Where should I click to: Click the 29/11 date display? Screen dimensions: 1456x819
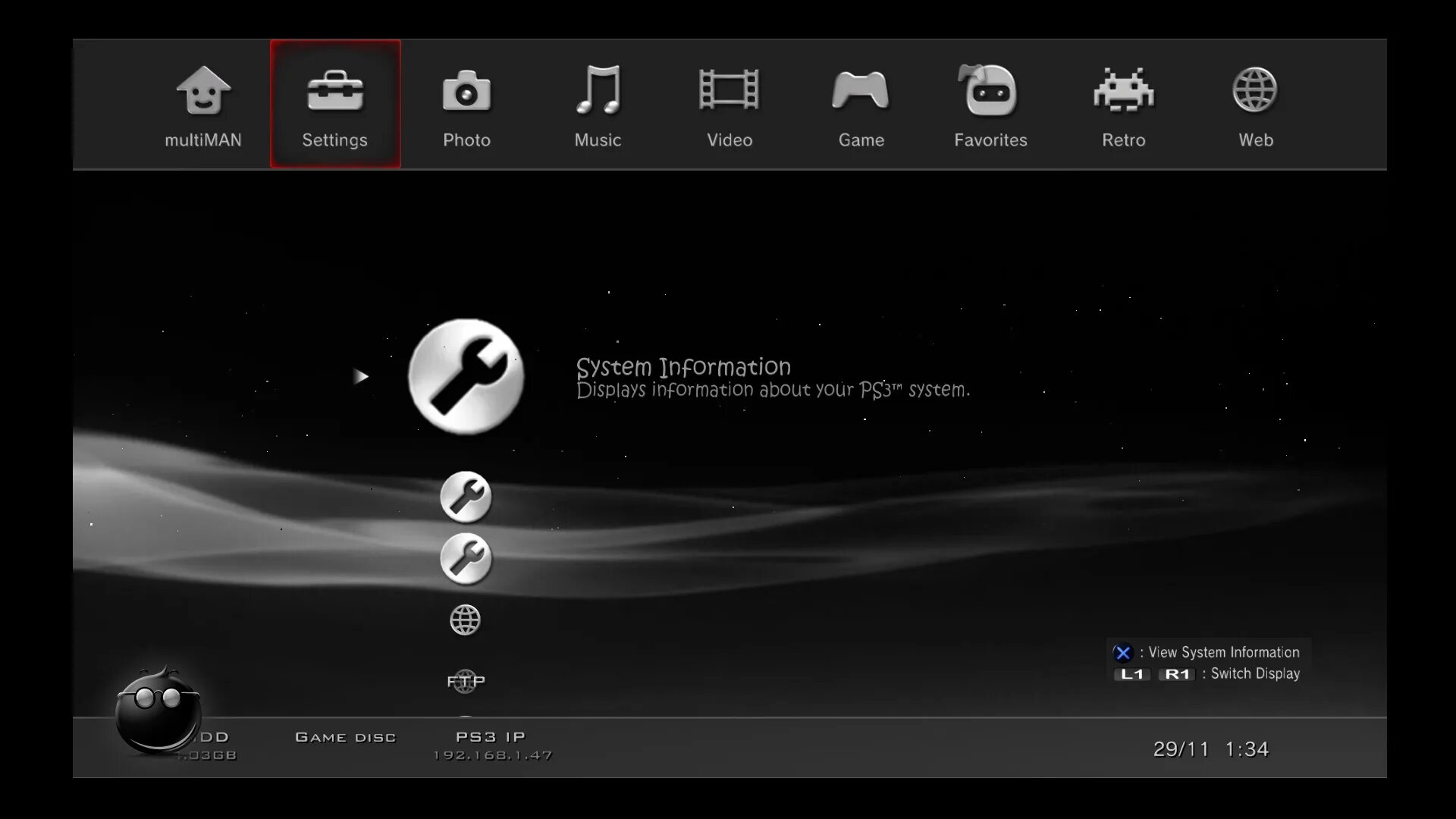(x=1181, y=749)
